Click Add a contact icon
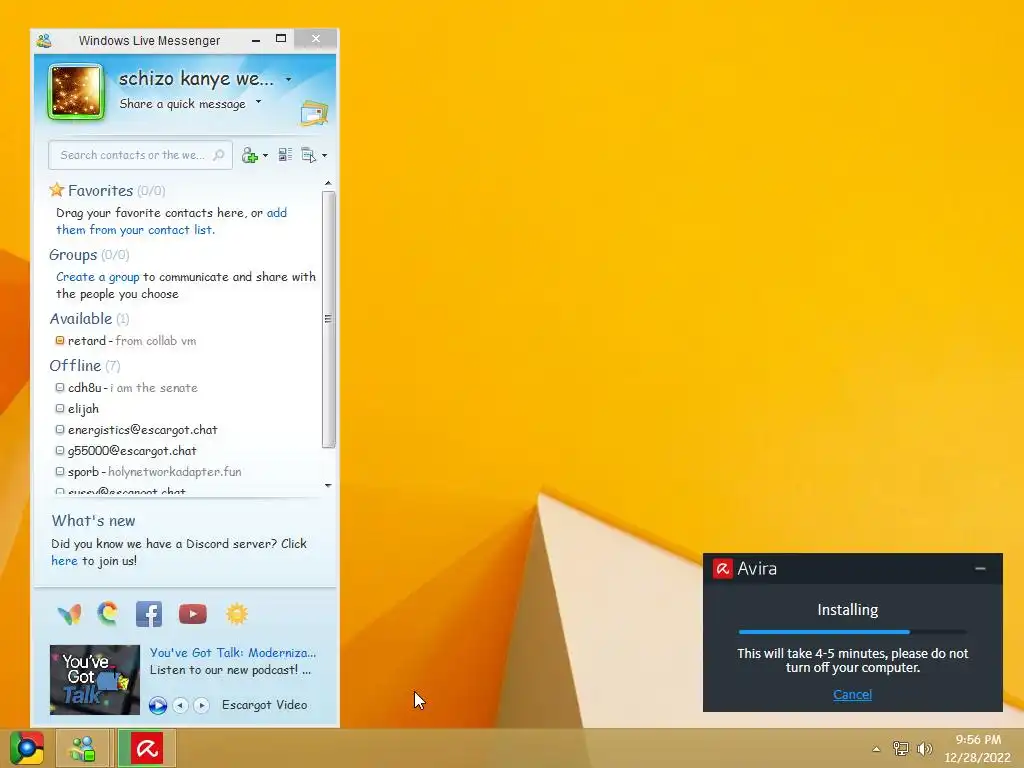The width and height of the screenshot is (1024, 768). click(249, 155)
